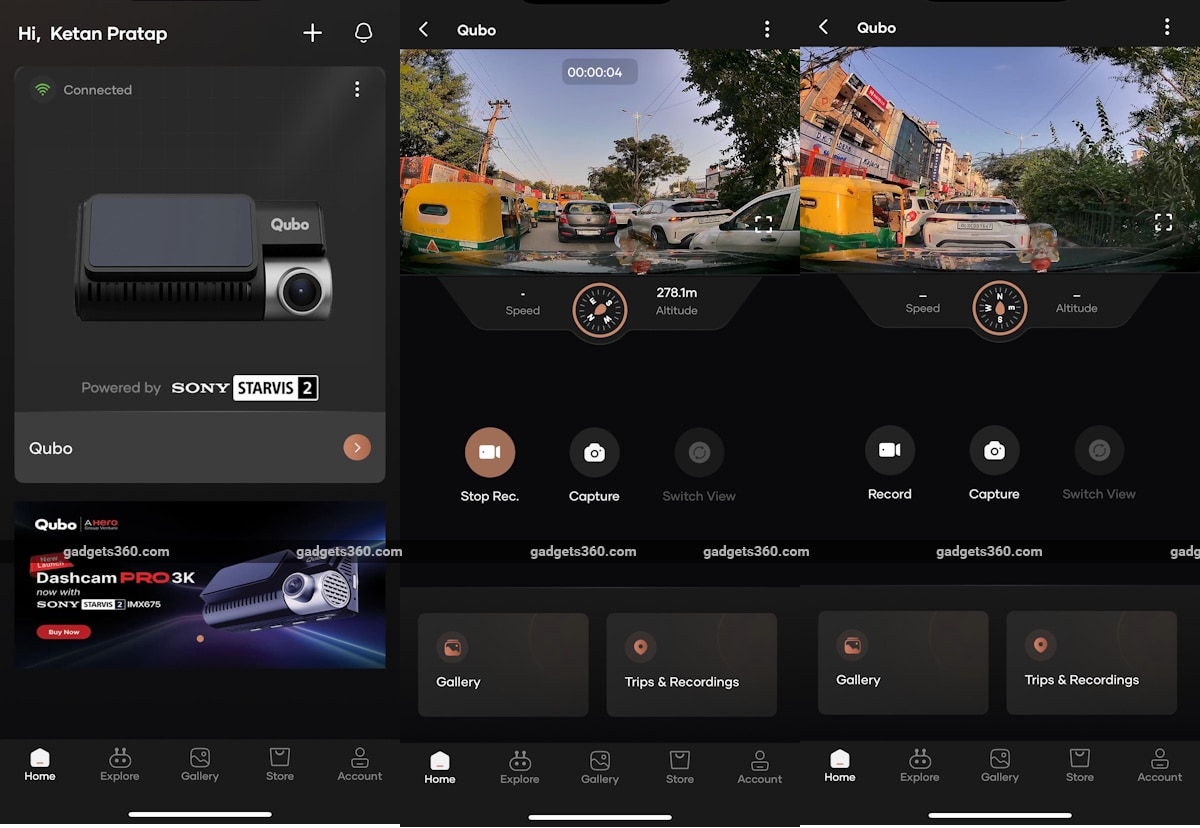Select Home tab in middle screen

440,767
